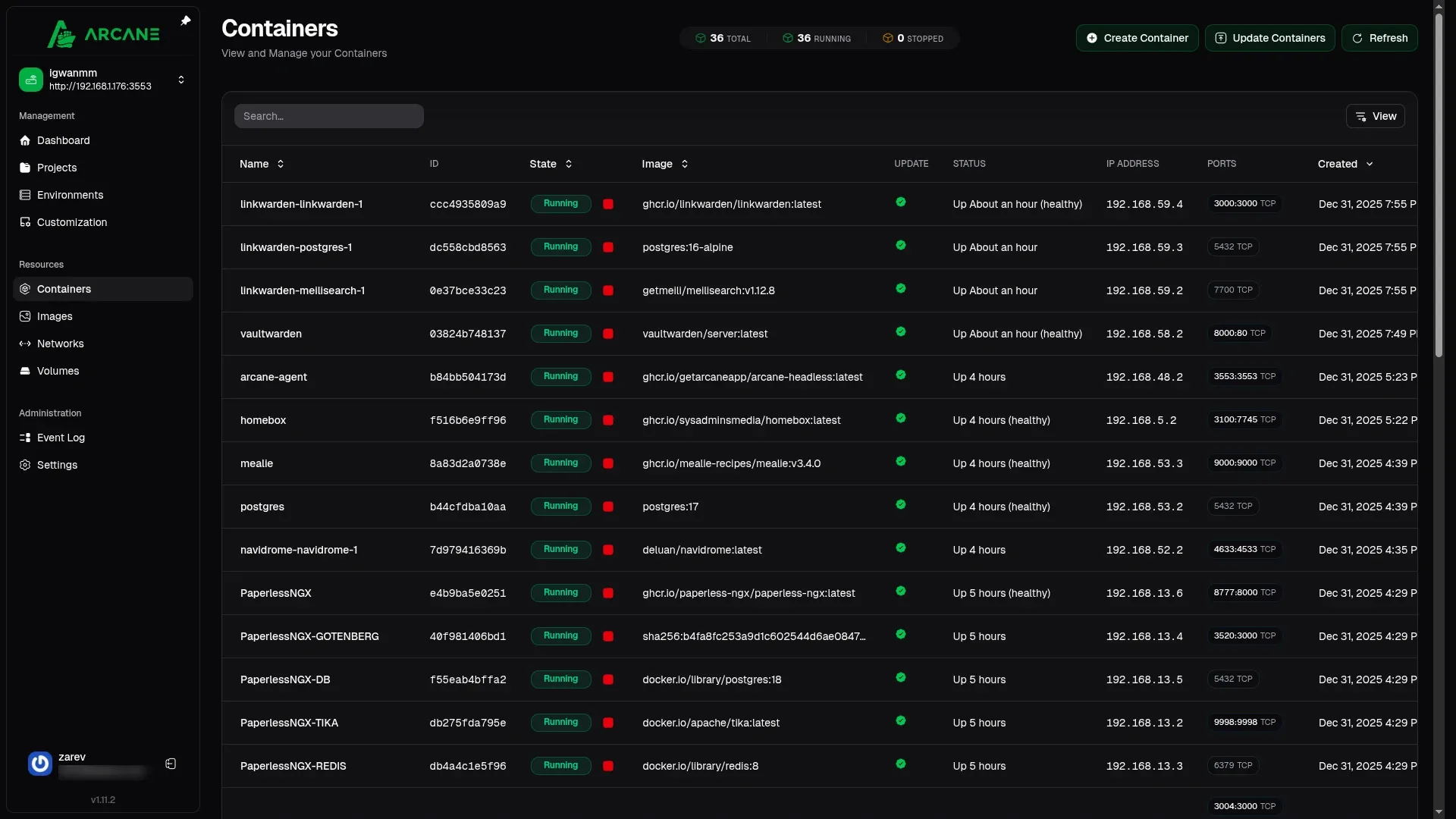Image resolution: width=1456 pixels, height=819 pixels.
Task: Click the Running badge for PaperlessNGX-TIKA
Action: [x=560, y=723]
